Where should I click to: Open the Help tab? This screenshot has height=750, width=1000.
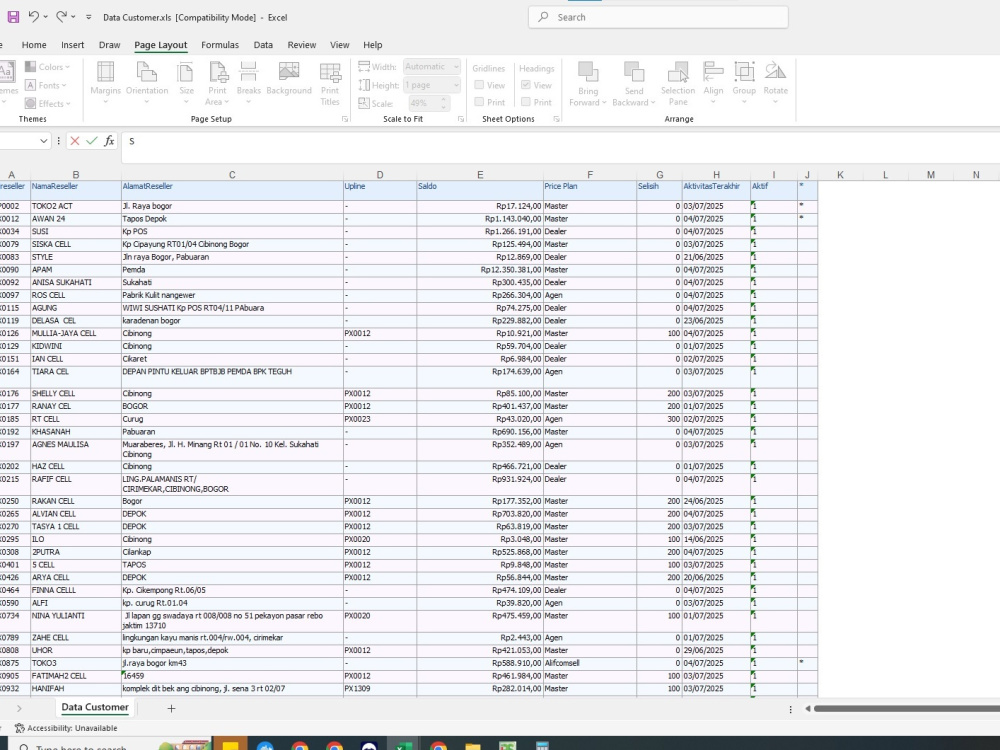[372, 45]
